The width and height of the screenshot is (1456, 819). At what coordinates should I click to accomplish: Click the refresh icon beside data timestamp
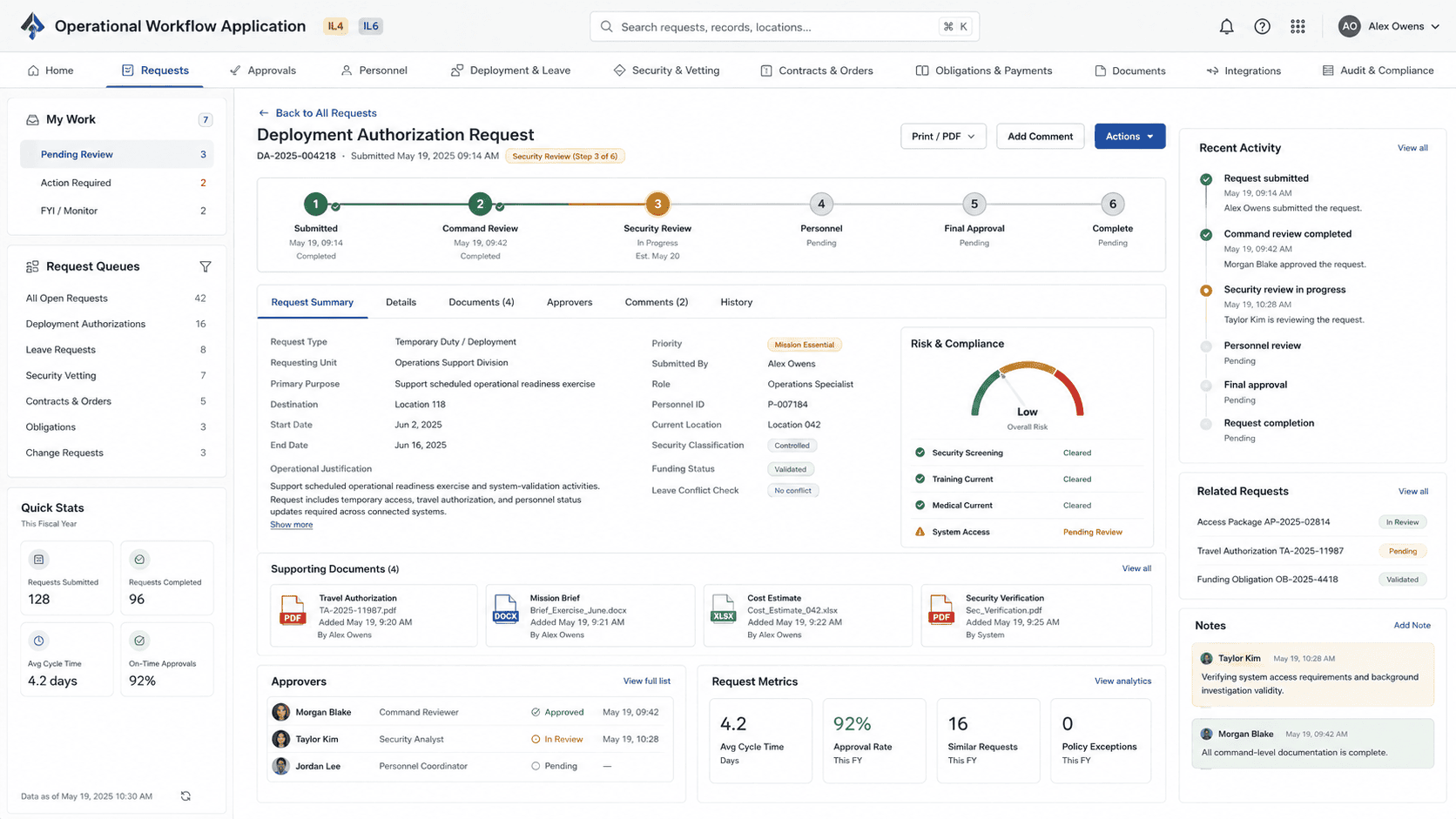[185, 796]
